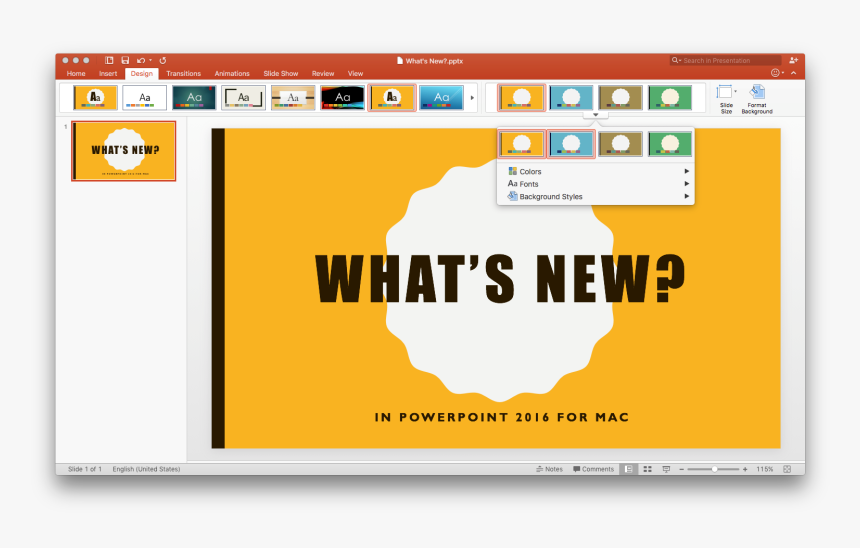Open the Background Styles submenu
The image size is (860, 548).
click(x=596, y=196)
